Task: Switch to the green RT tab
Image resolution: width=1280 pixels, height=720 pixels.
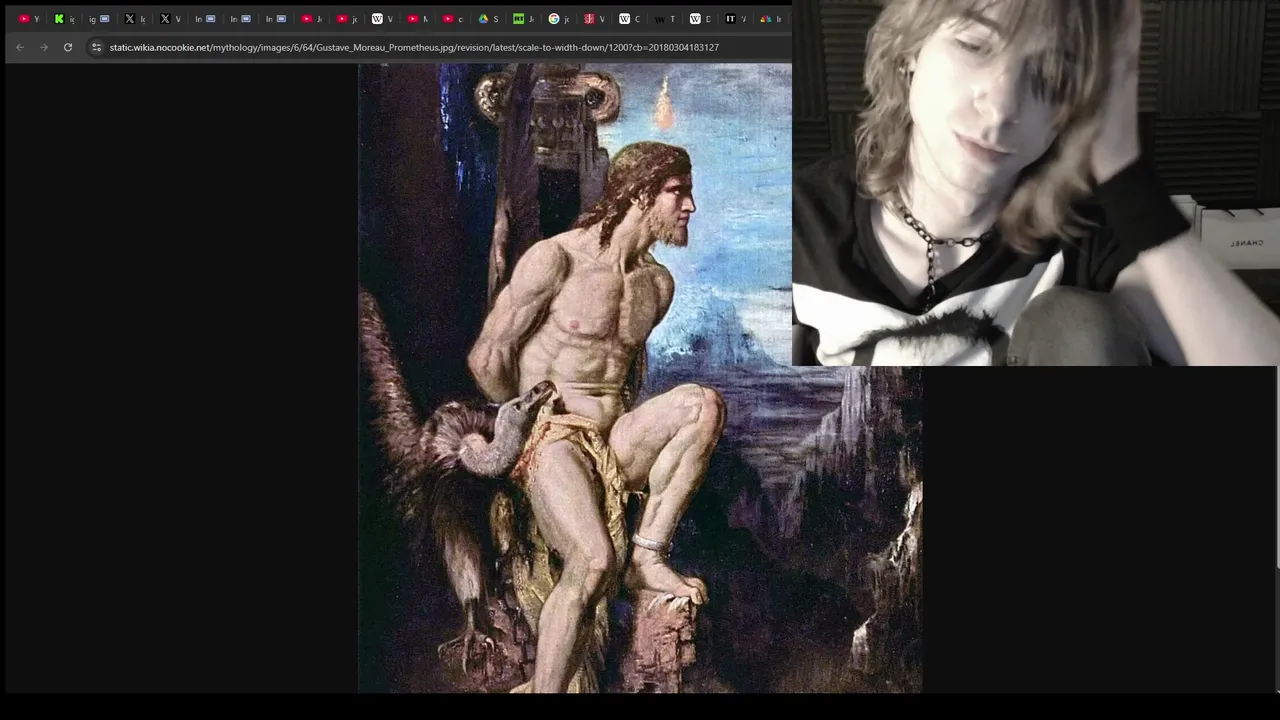Action: pos(523,19)
